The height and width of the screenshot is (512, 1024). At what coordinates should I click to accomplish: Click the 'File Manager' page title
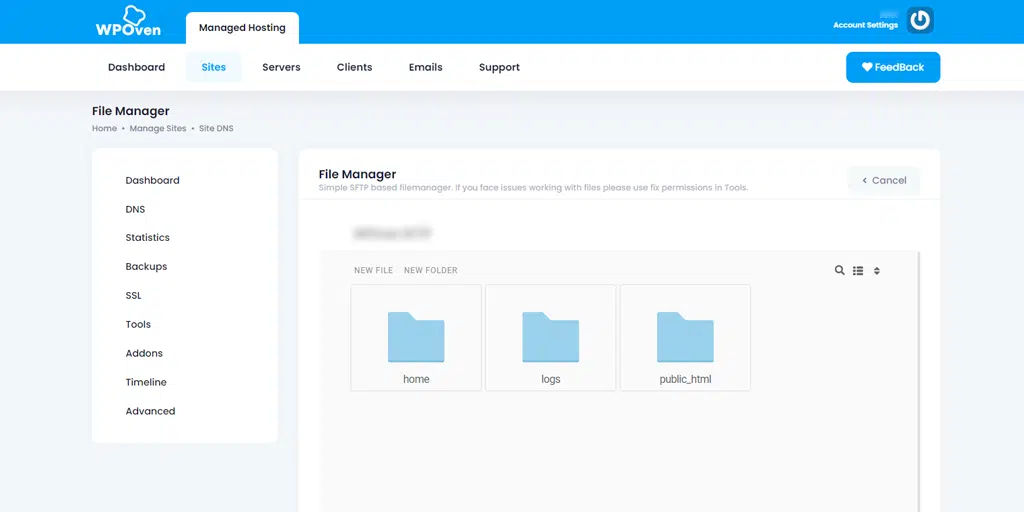point(131,111)
